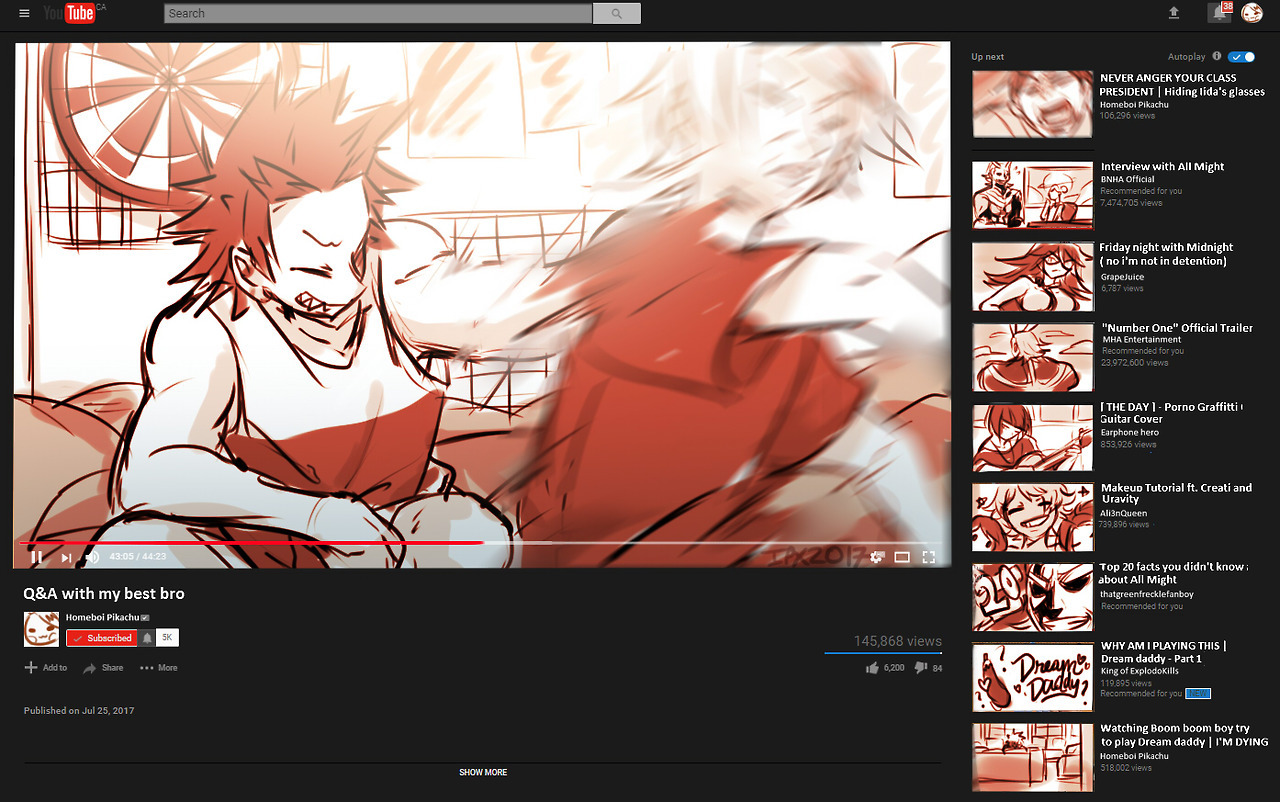
Task: Click Published on Jul 25, 2017 text
Action: click(79, 711)
